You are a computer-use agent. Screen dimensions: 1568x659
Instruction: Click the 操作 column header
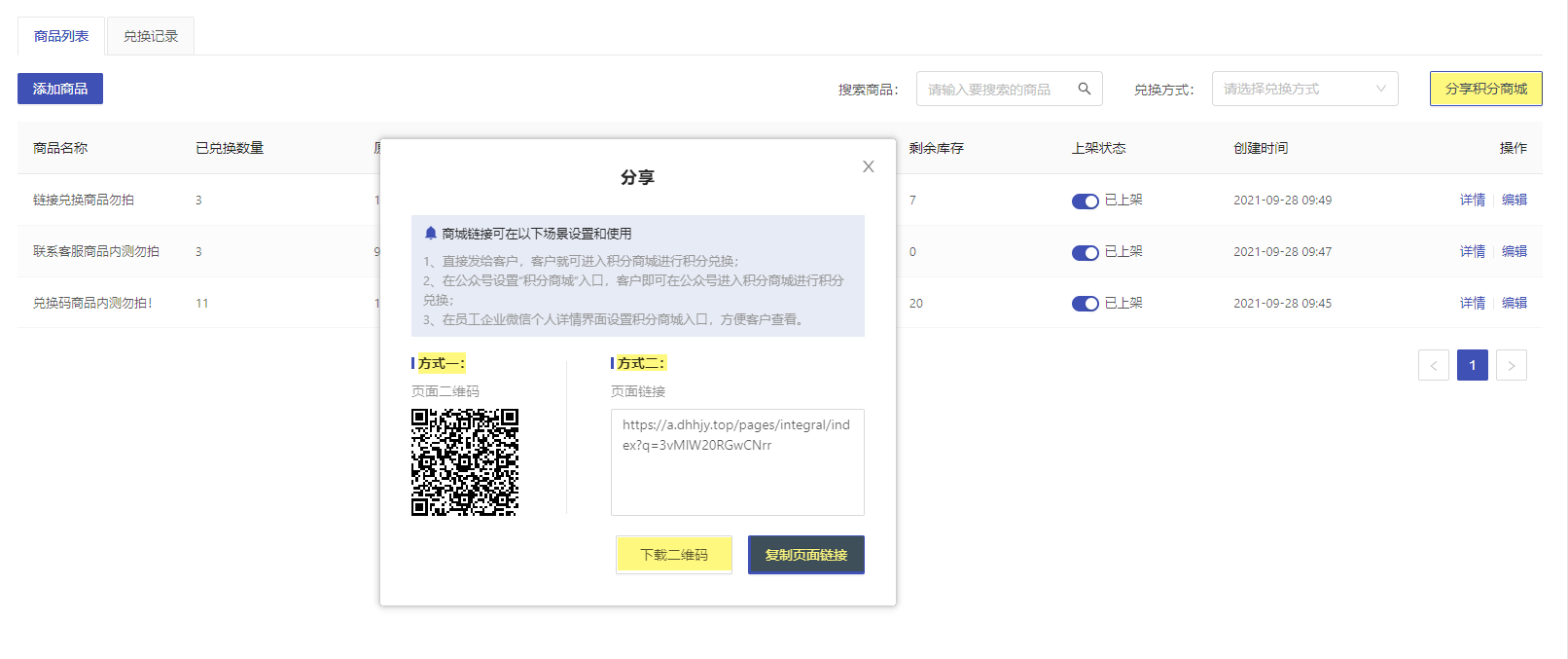[1514, 148]
